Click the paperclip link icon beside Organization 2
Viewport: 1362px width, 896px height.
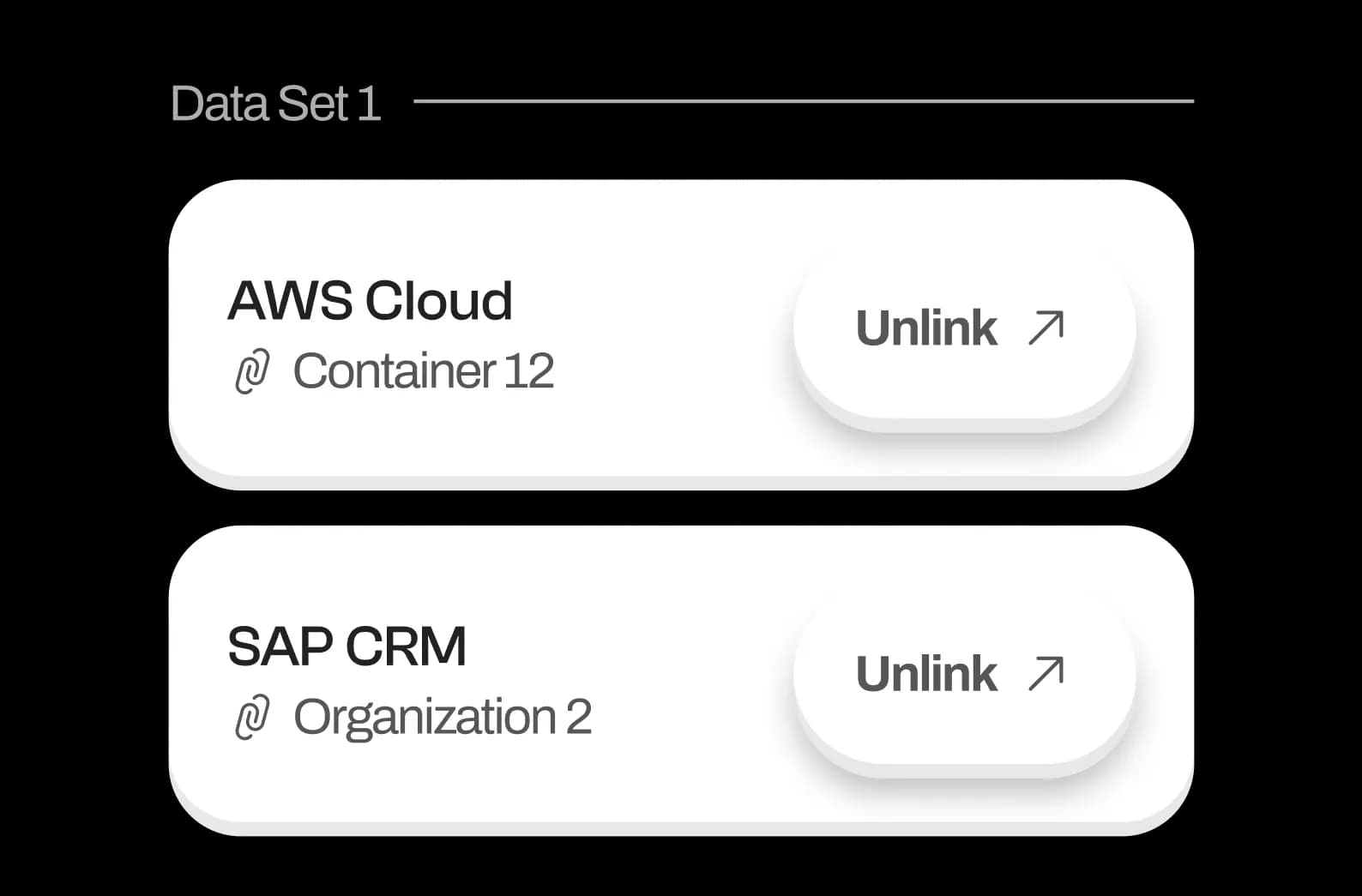[x=252, y=717]
